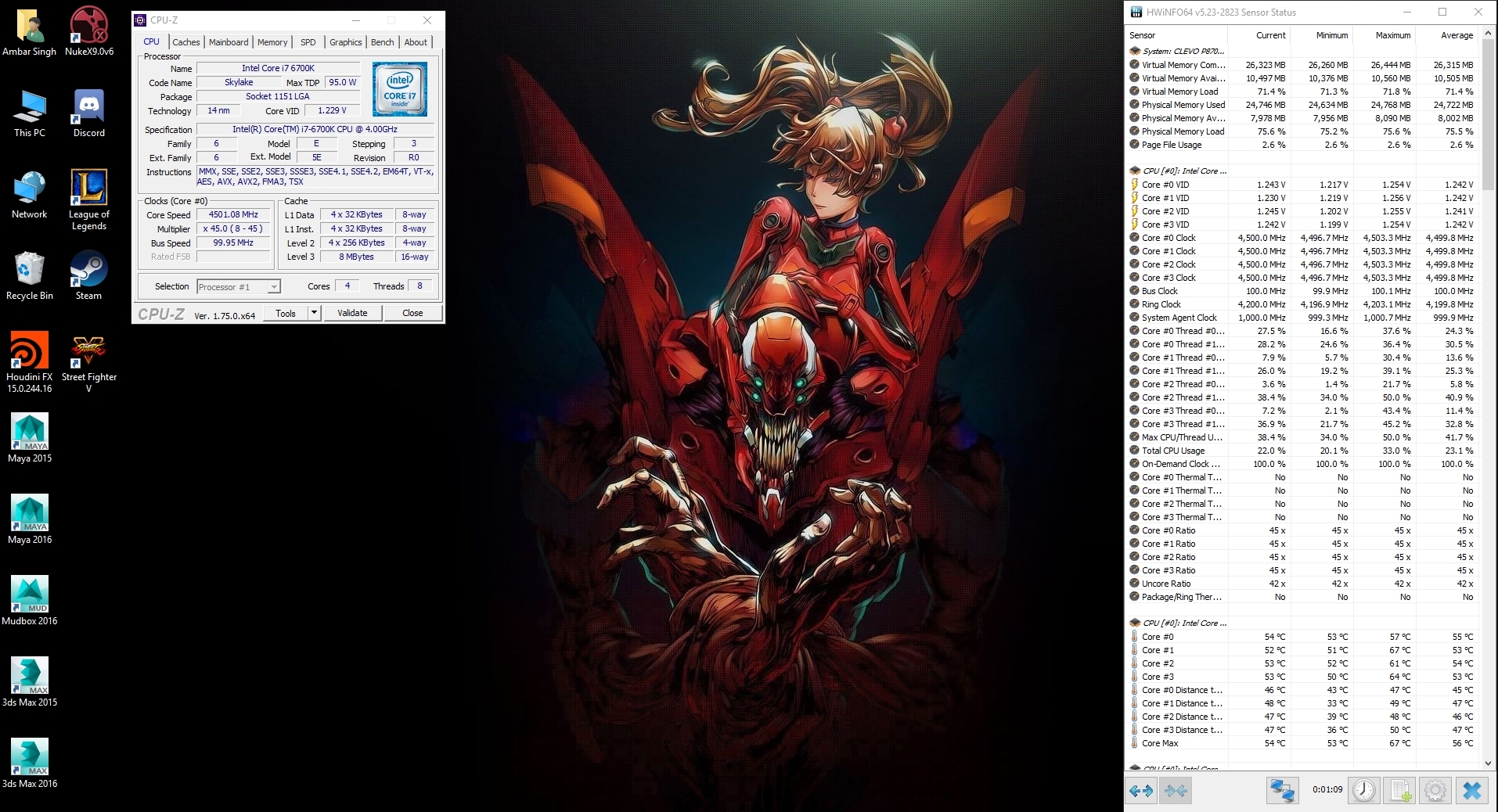Click the CPU-Z title bar app icon
This screenshot has height=812, width=1498.
click(140, 20)
